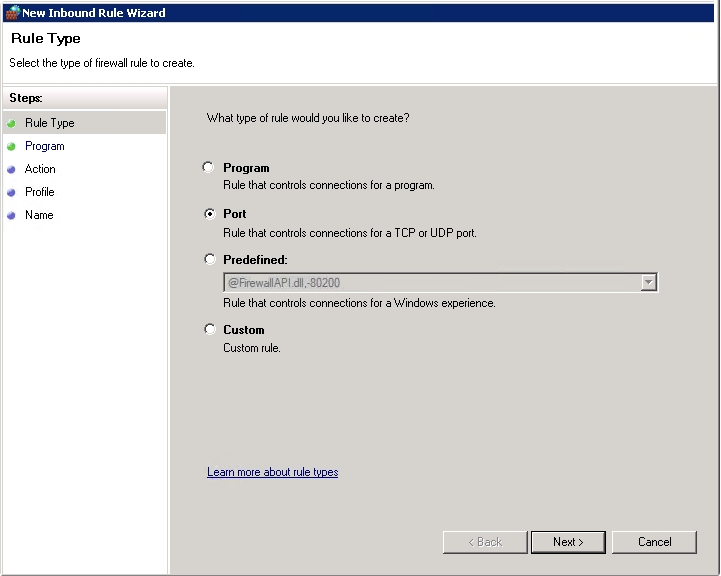
Task: Go to the Program step in sidebar
Action: coord(45,146)
